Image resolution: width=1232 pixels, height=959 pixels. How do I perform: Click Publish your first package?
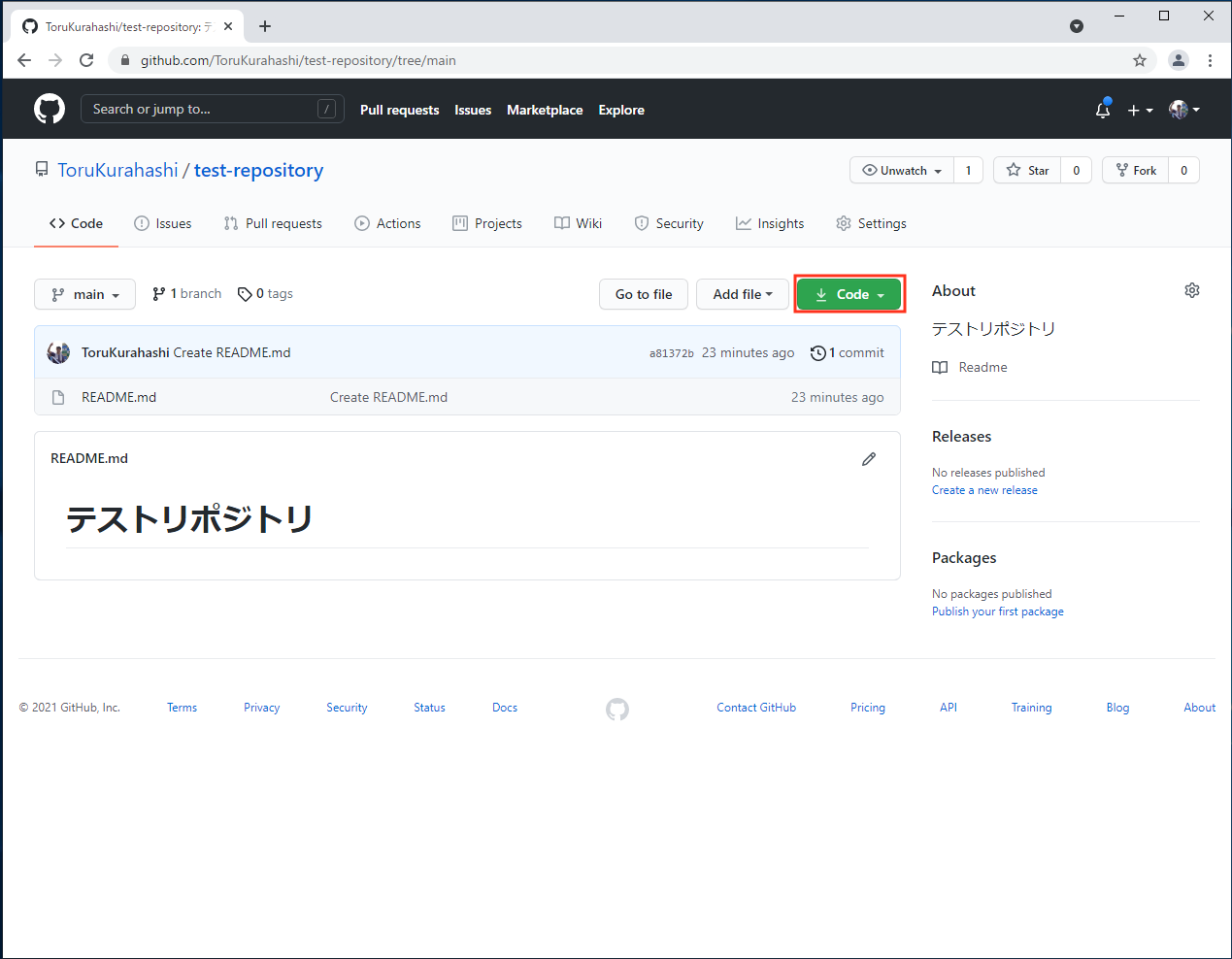point(998,612)
